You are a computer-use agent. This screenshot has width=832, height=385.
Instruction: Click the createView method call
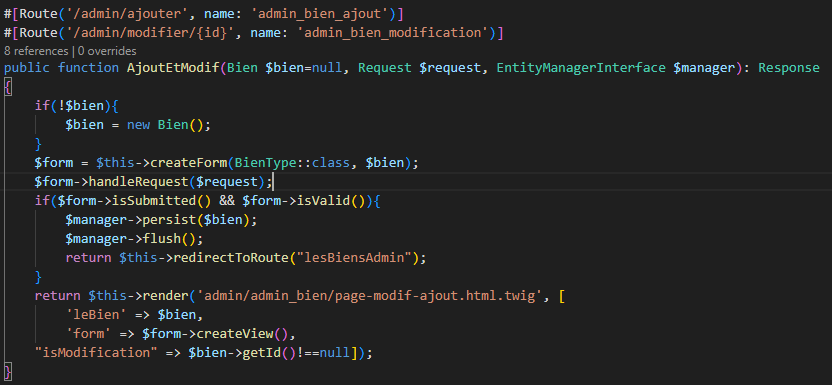click(x=235, y=334)
